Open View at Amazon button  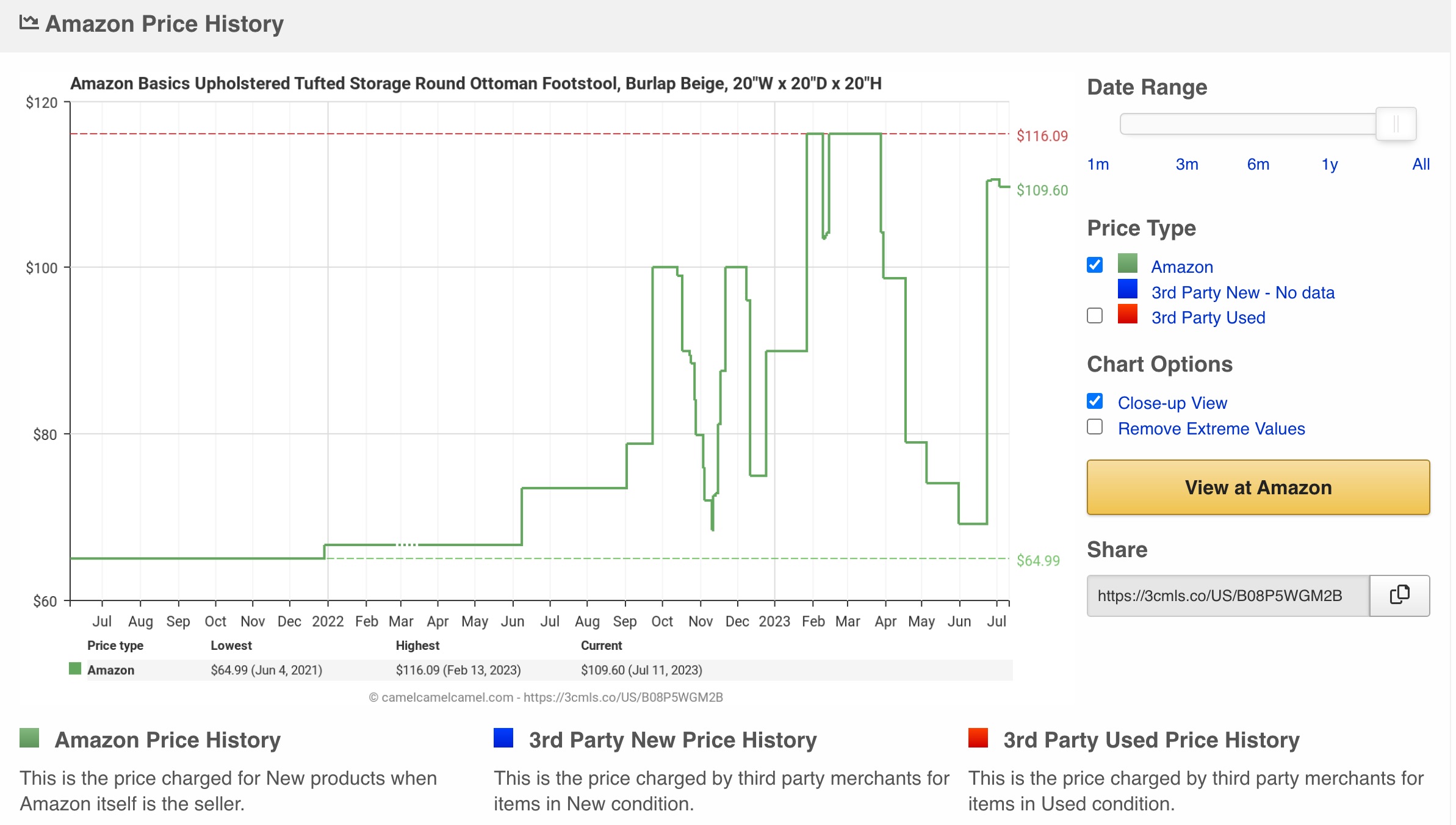coord(1258,487)
